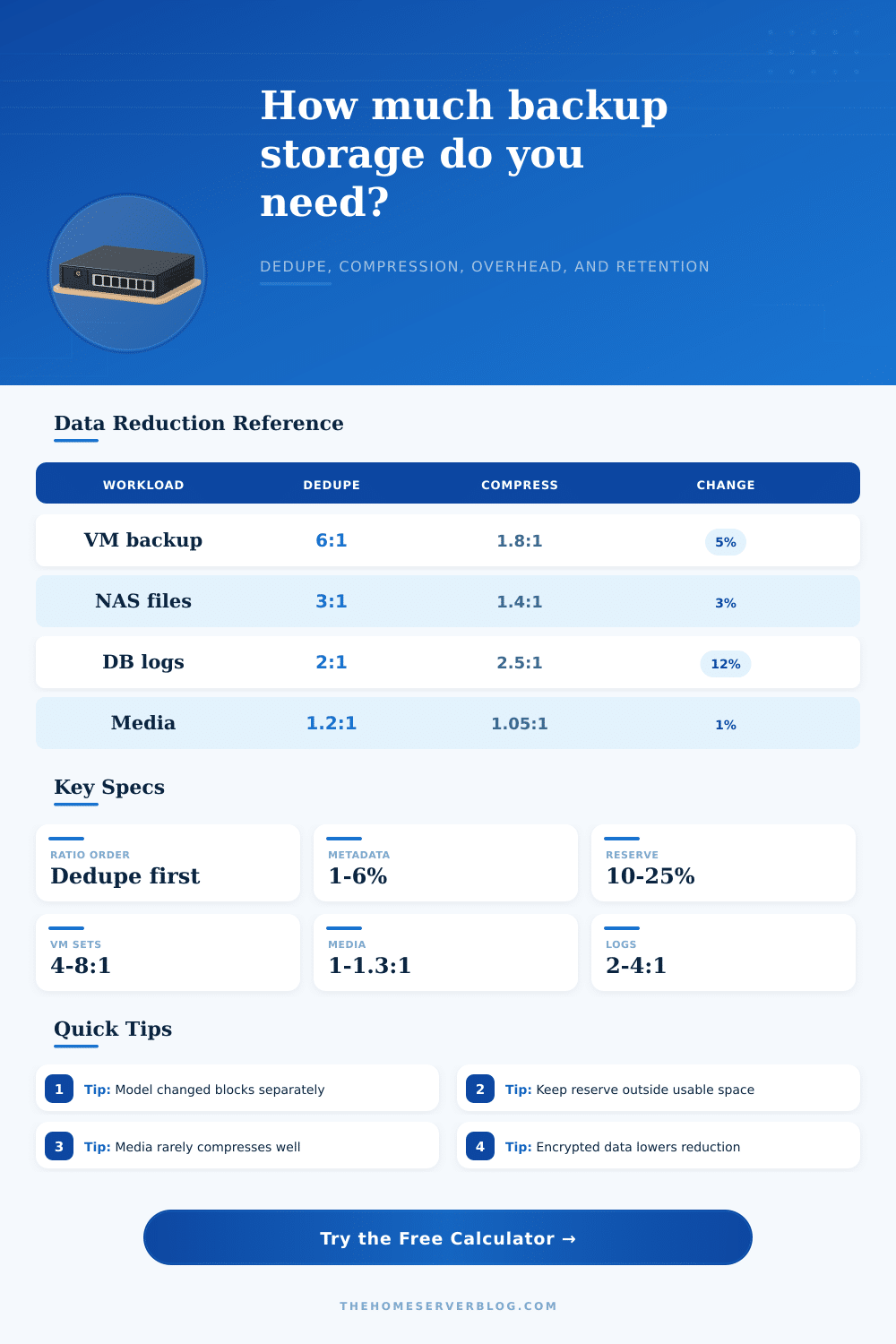This screenshot has width=896, height=1344.
Task: Select the Media row label
Action: coord(143,723)
